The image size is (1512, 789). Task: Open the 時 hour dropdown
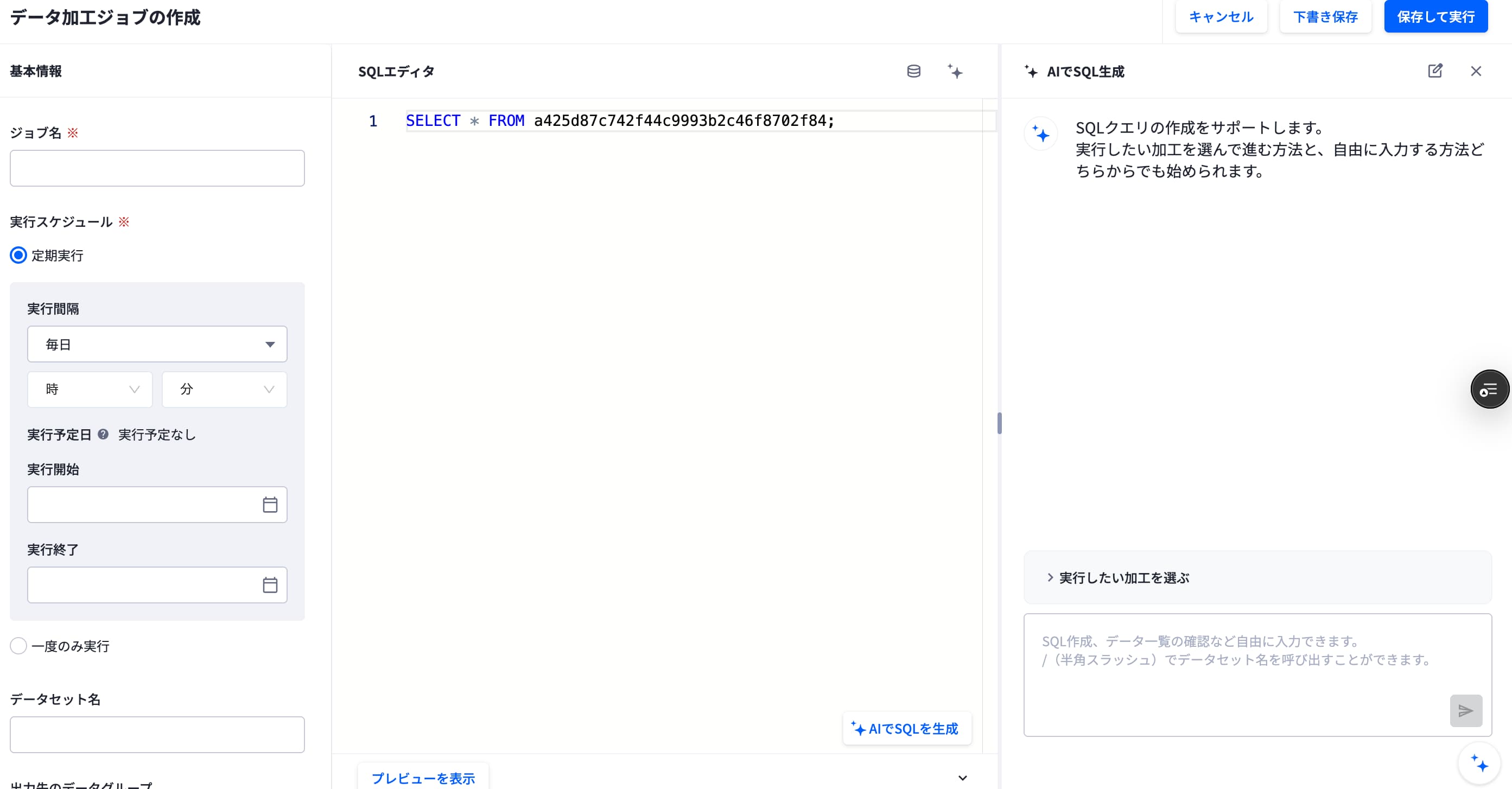pyautogui.click(x=90, y=389)
